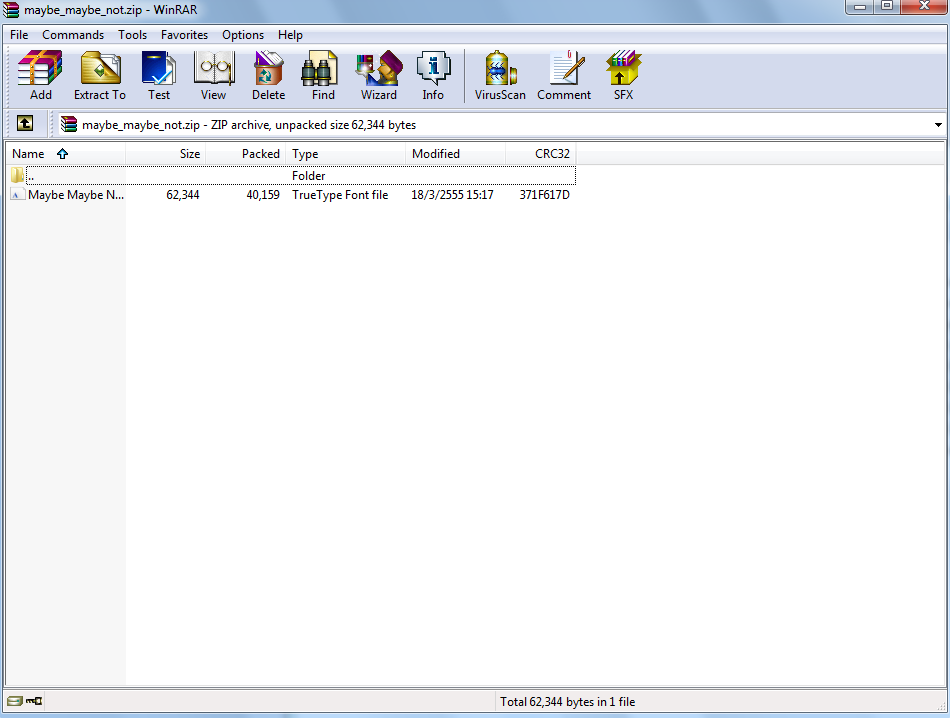Screen dimensions: 950x718
Task: Open the Comment tool
Action: point(564,76)
